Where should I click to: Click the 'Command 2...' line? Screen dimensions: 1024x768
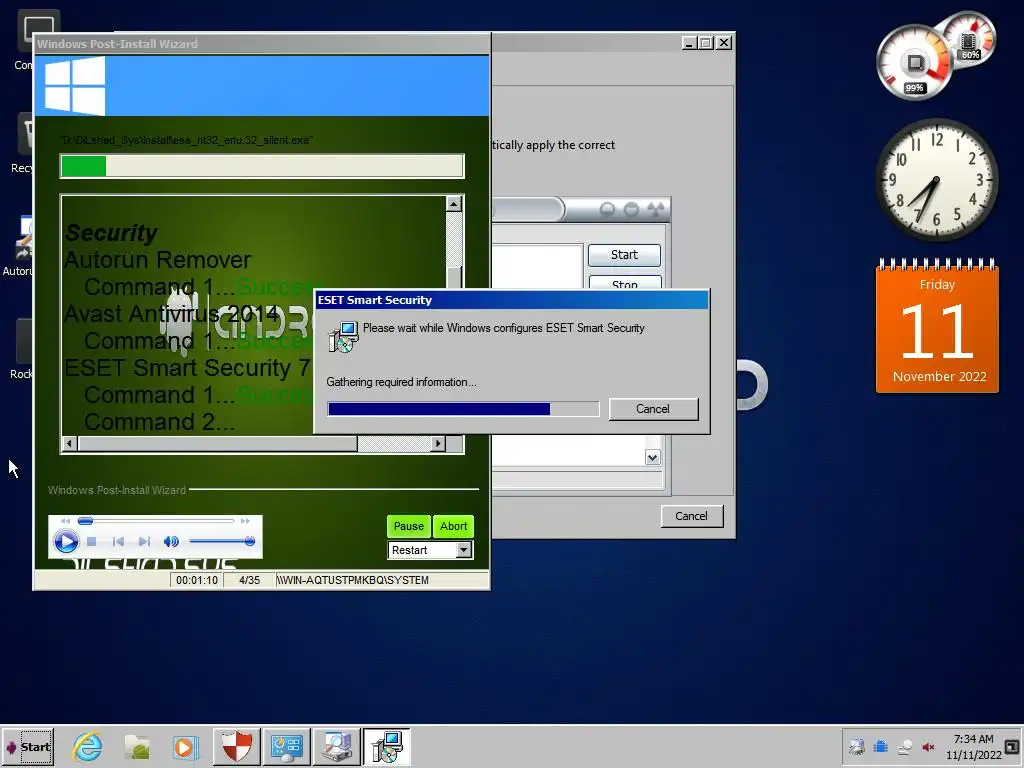(159, 422)
